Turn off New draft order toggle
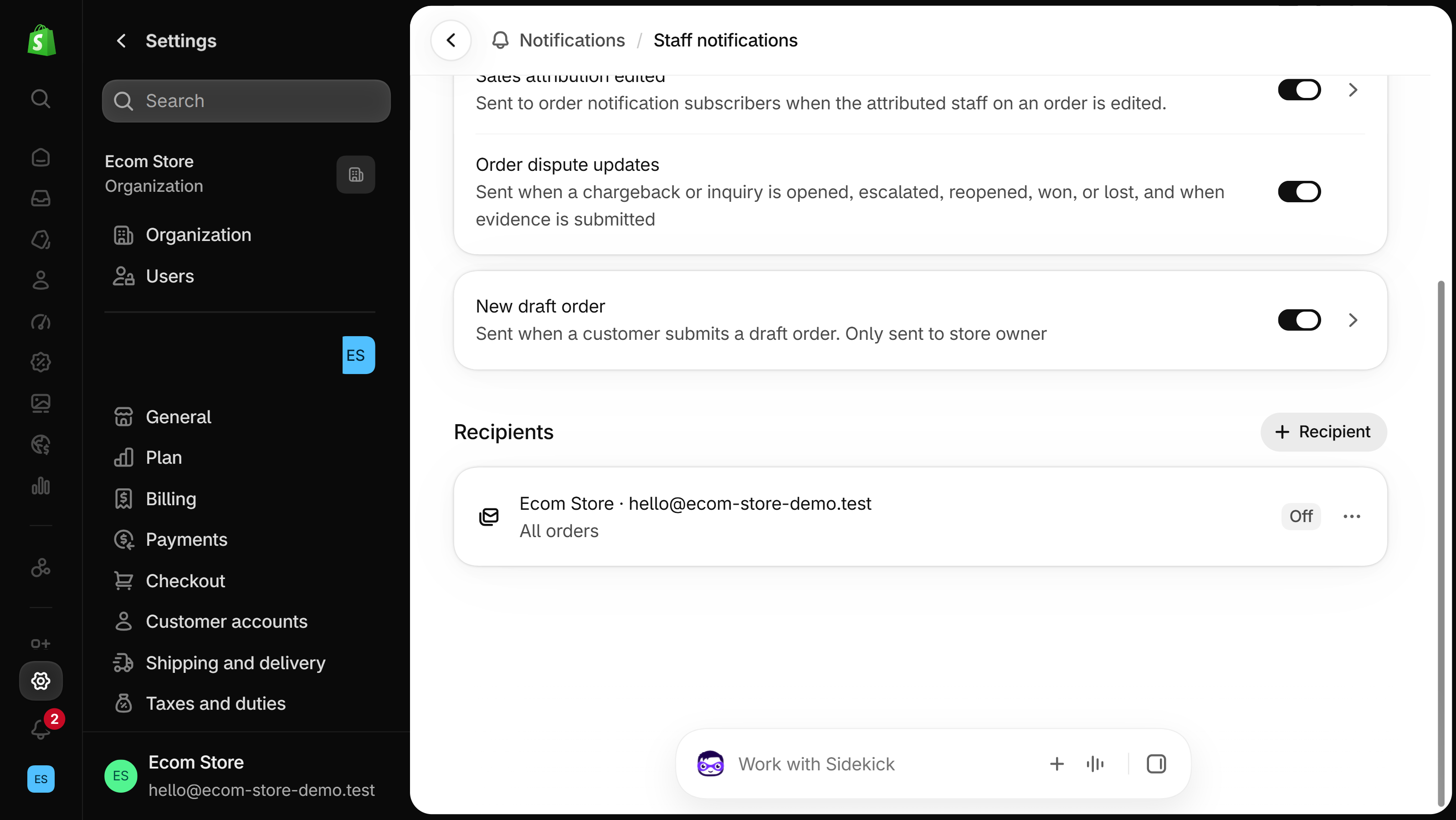Viewport: 1456px width, 820px height. [1299, 320]
